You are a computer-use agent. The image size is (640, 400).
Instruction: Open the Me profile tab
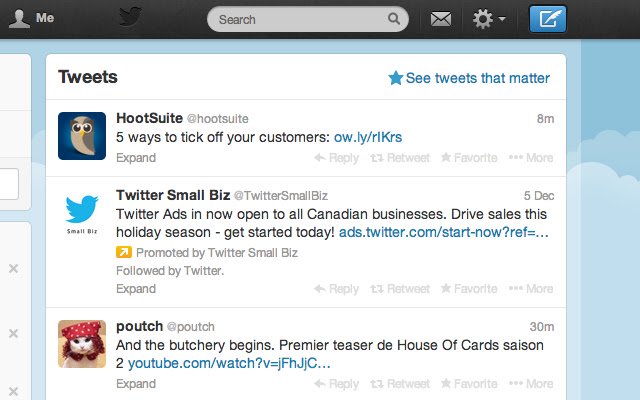(x=31, y=18)
